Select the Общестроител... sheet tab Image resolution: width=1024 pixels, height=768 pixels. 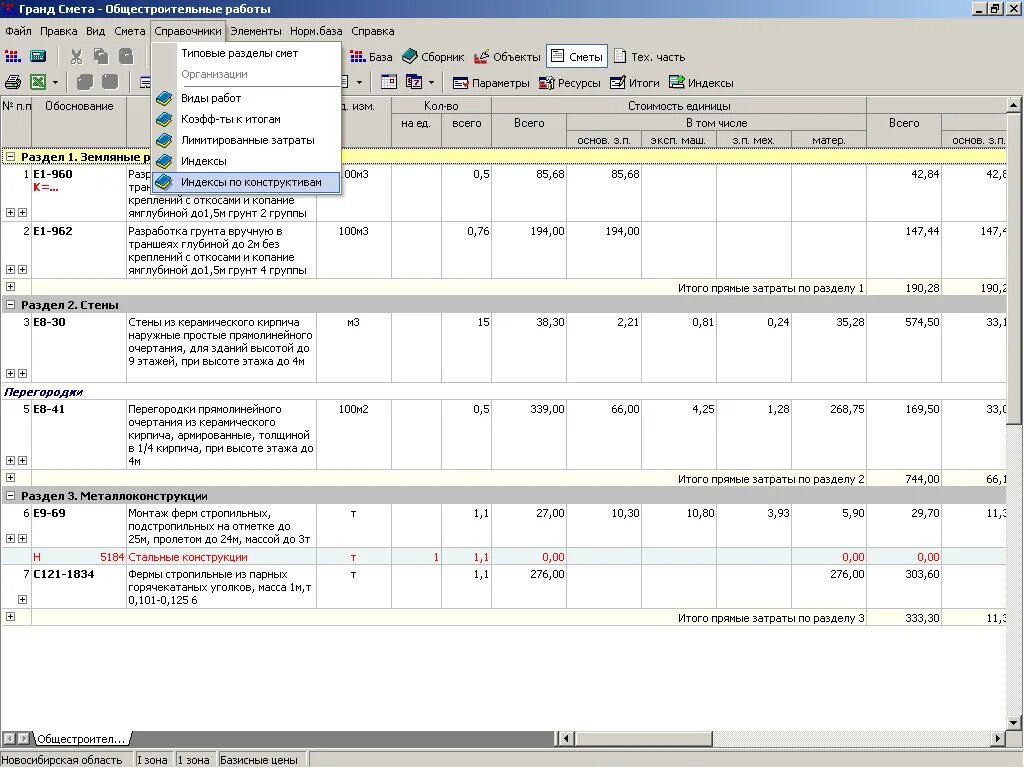click(x=80, y=739)
